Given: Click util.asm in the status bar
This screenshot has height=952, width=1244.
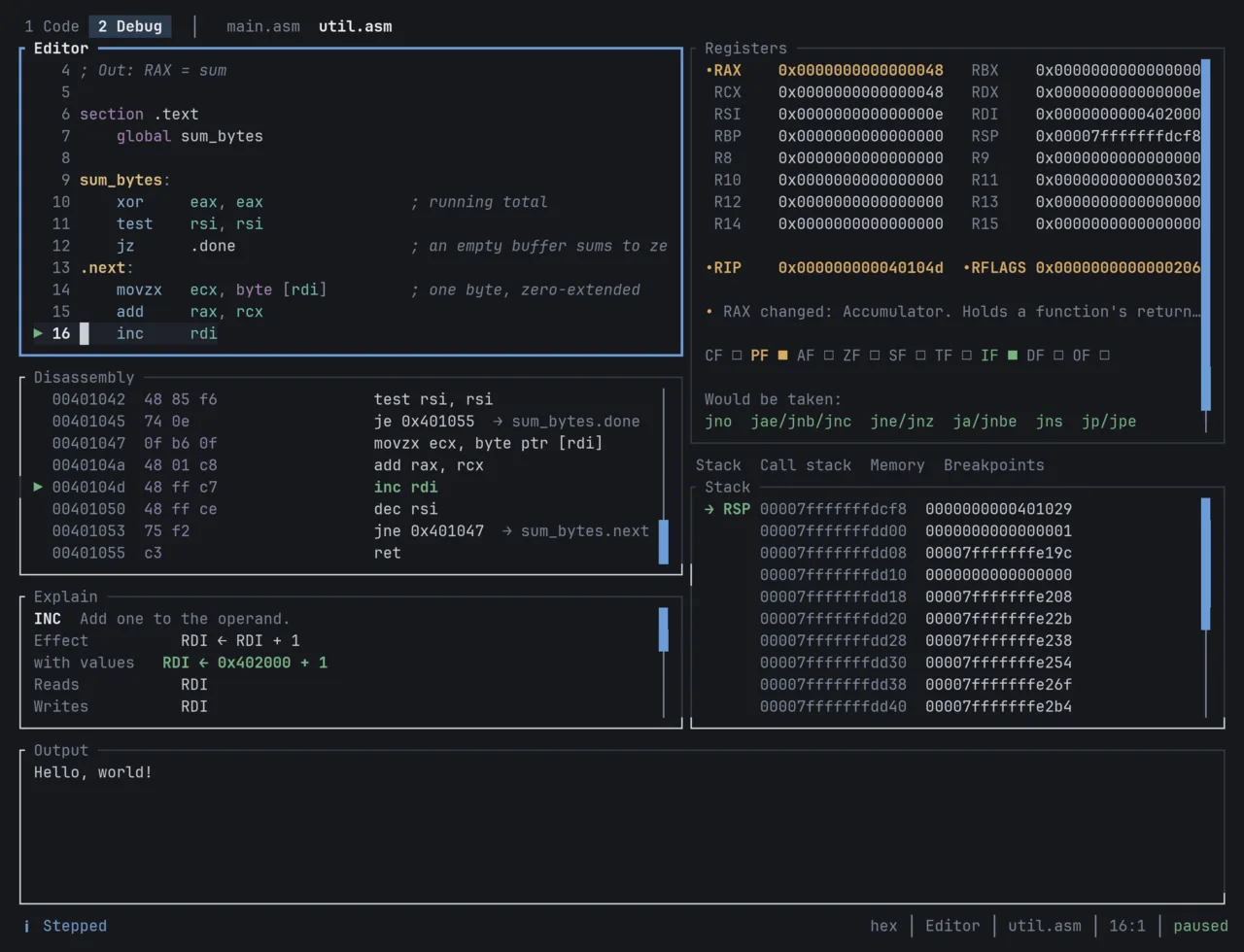Looking at the screenshot, I should pos(1045,926).
